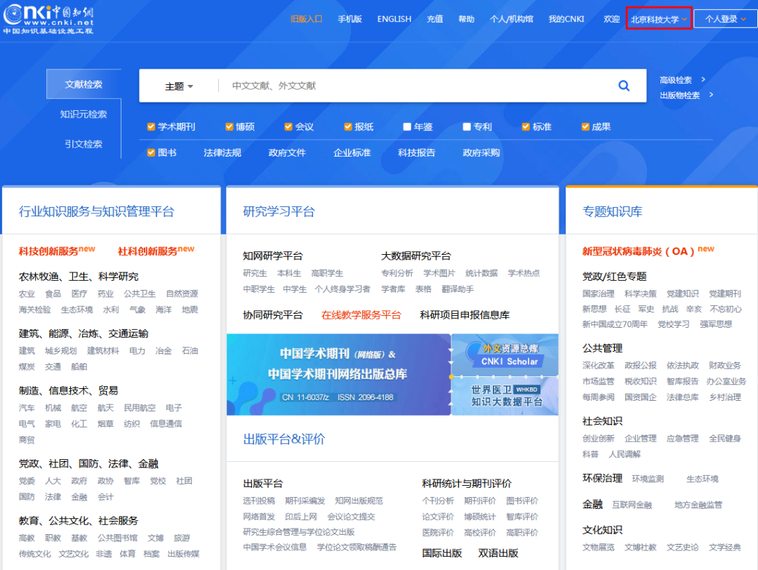Toggle the 学术期刊 checkbox
The image size is (758, 570).
tap(151, 127)
